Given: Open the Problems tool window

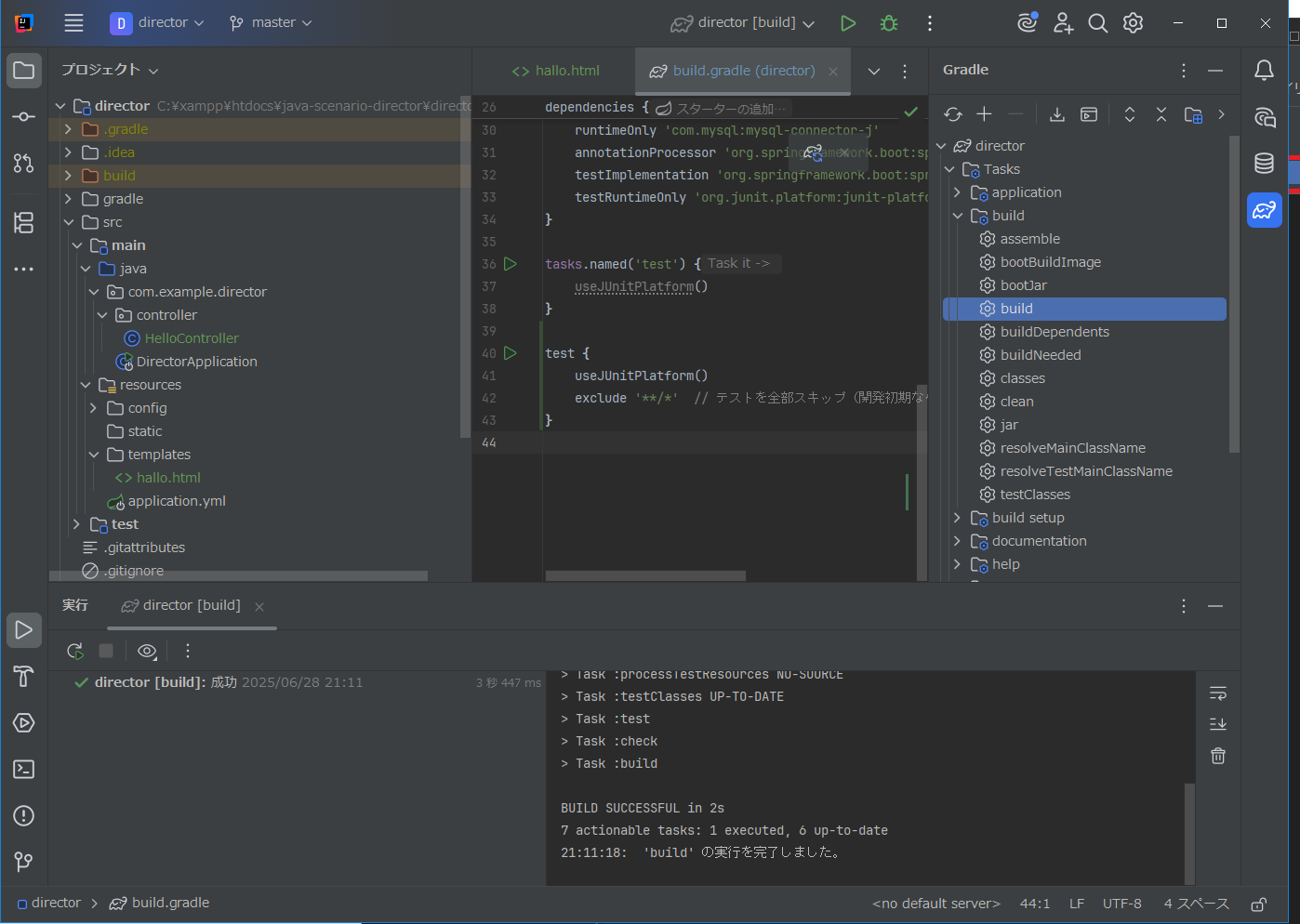Looking at the screenshot, I should [x=24, y=815].
